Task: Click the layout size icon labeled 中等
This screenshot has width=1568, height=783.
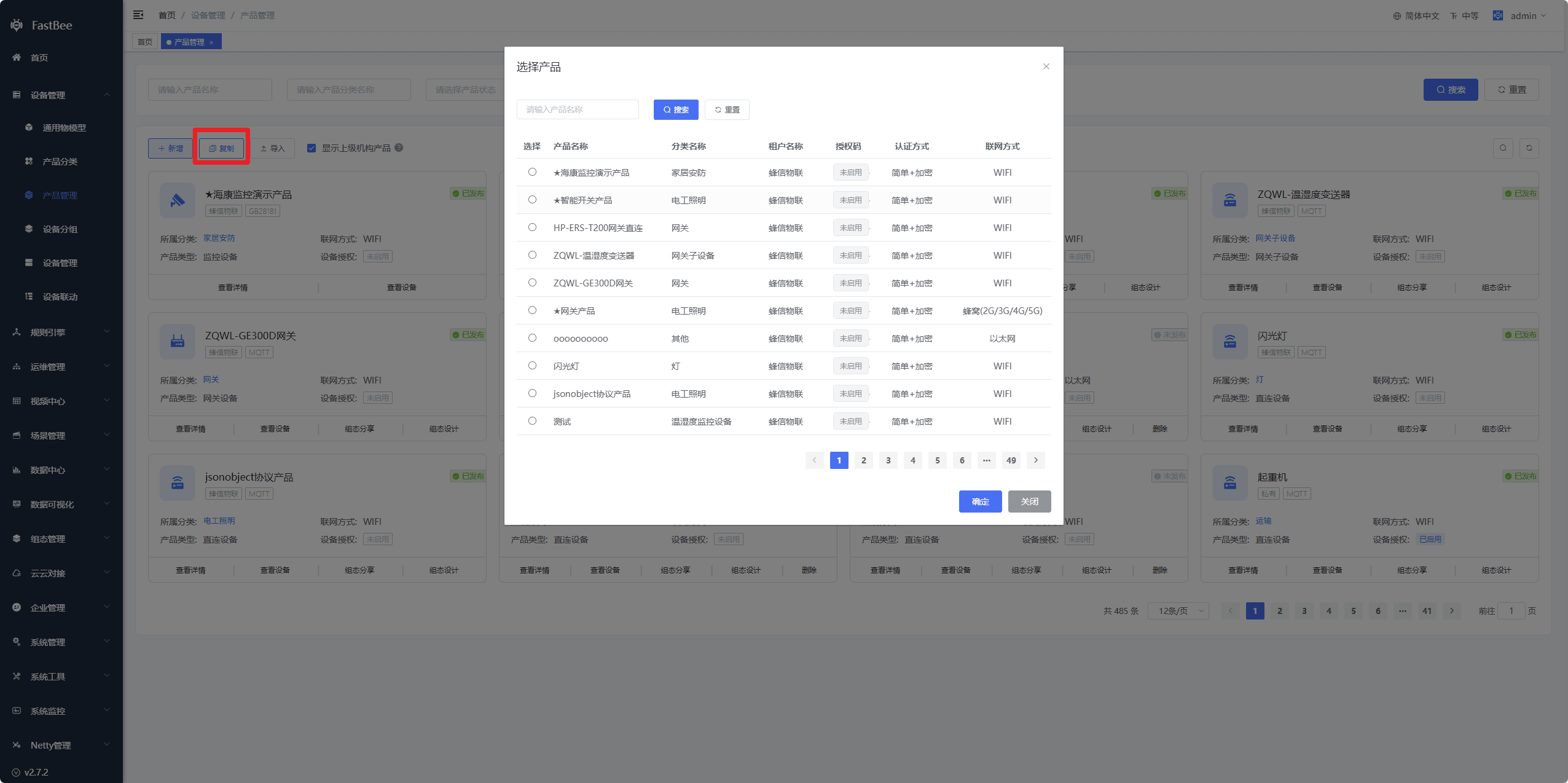Action: tap(1454, 16)
